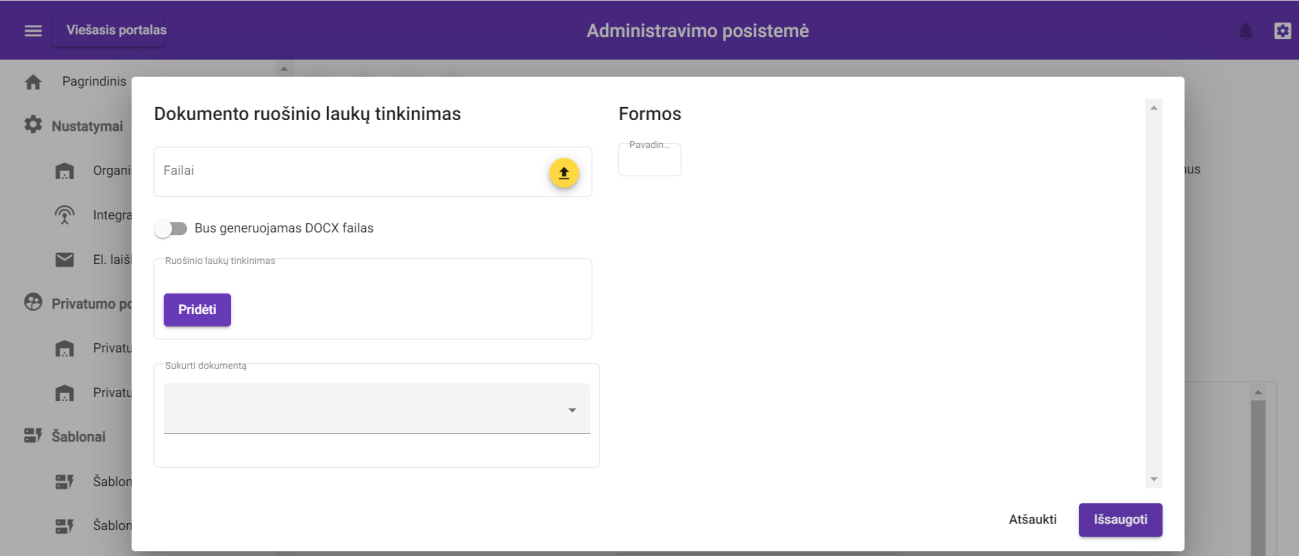Click the Integra antenna icon in sidebar
1299x556 pixels.
(65, 215)
